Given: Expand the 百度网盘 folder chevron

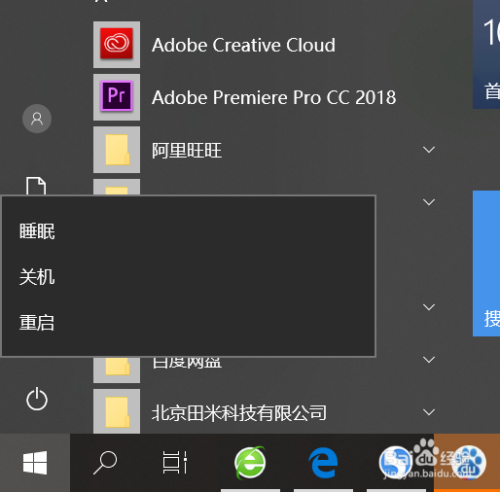Looking at the screenshot, I should [429, 360].
